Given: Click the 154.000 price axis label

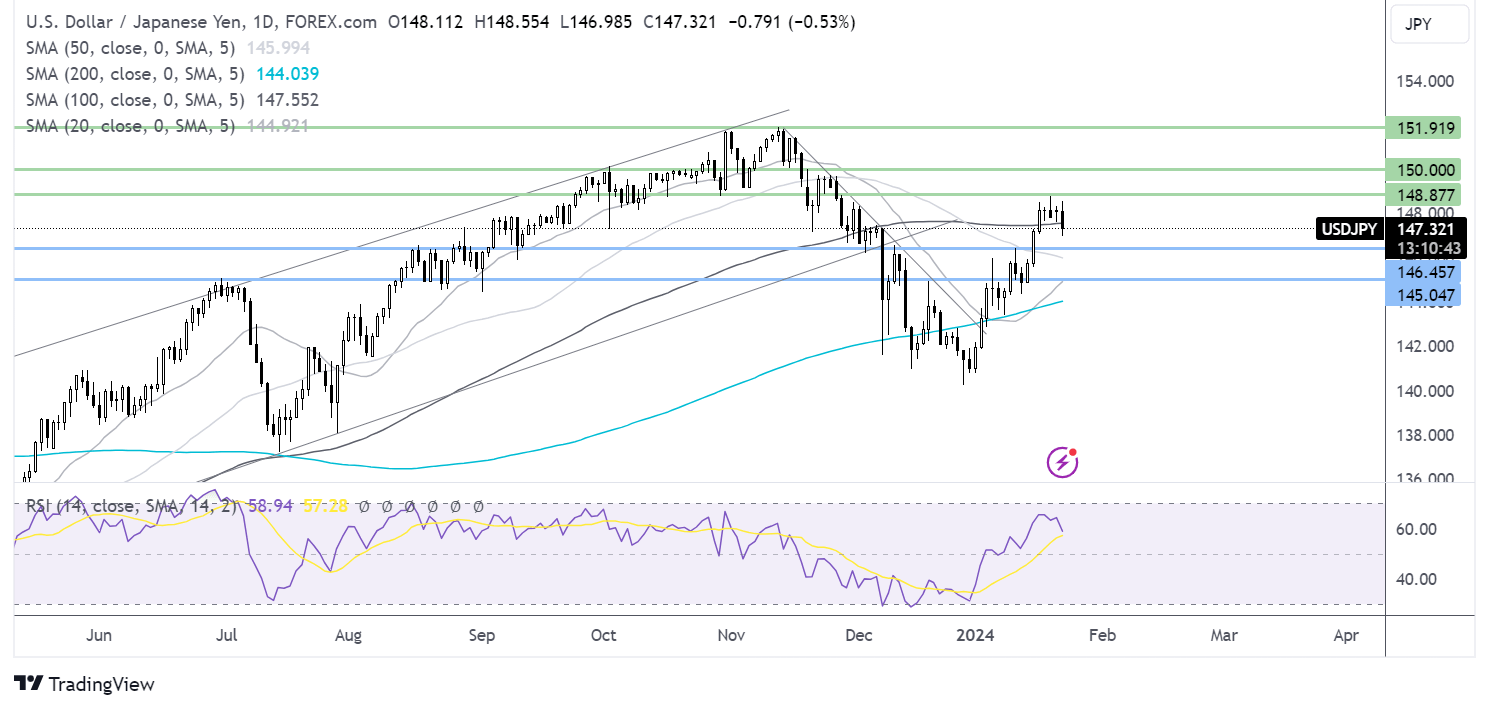Looking at the screenshot, I should coord(1424,81).
